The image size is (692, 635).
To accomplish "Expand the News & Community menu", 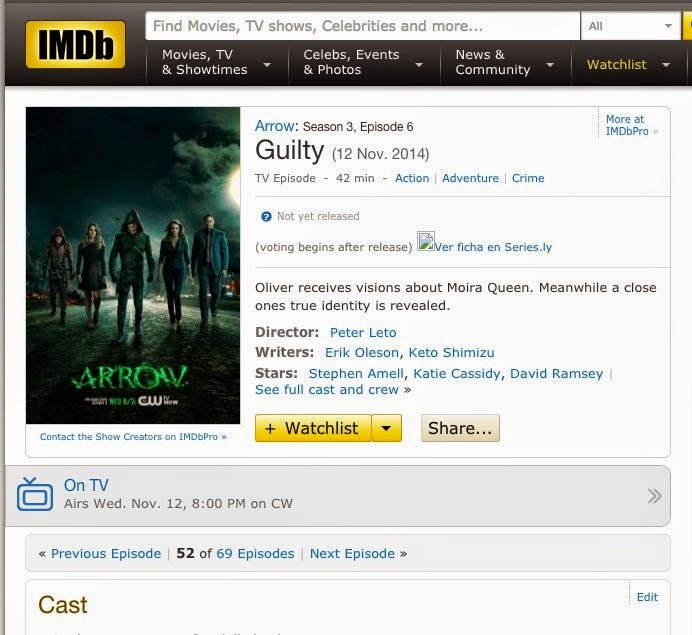I will [504, 62].
